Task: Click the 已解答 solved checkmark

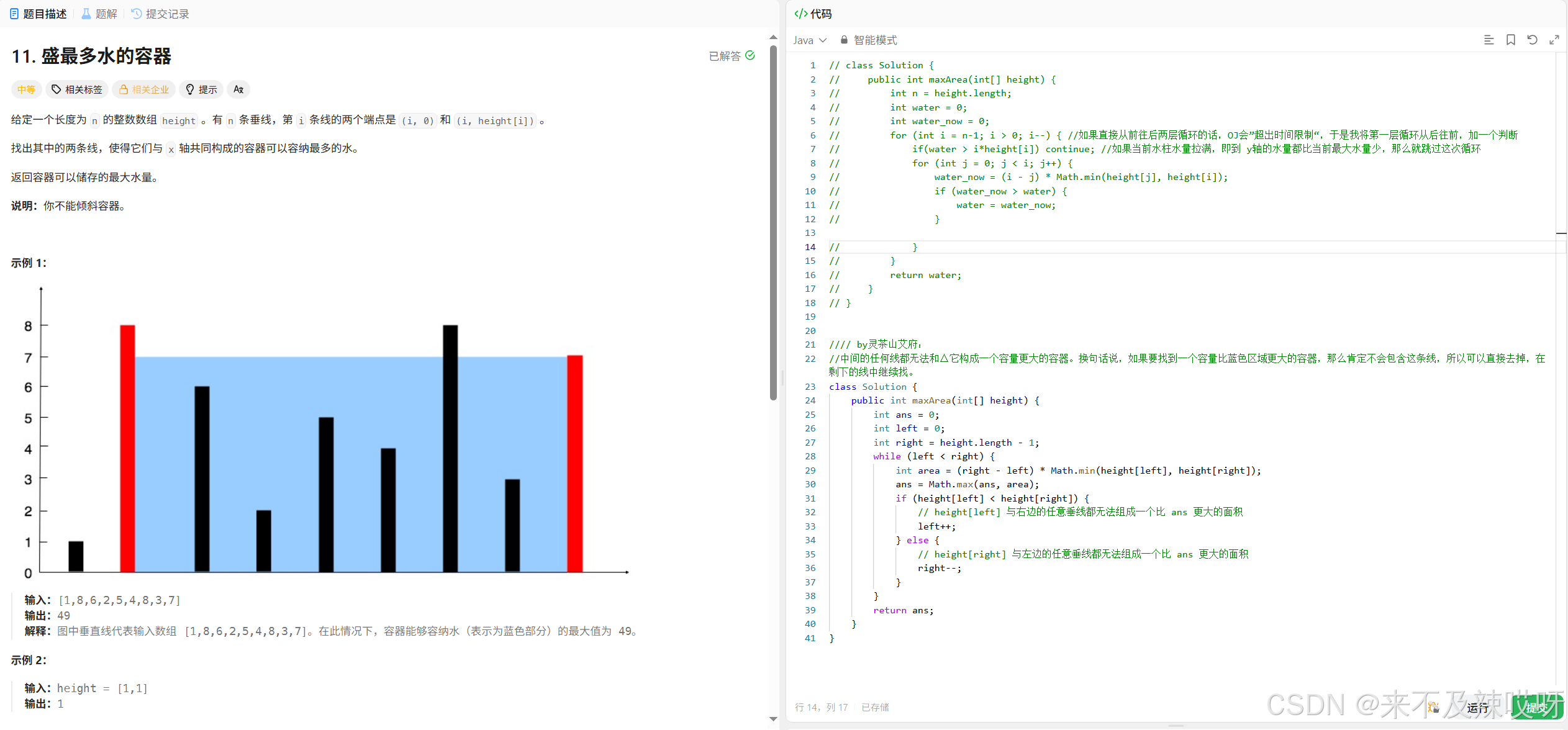Action: click(x=750, y=56)
